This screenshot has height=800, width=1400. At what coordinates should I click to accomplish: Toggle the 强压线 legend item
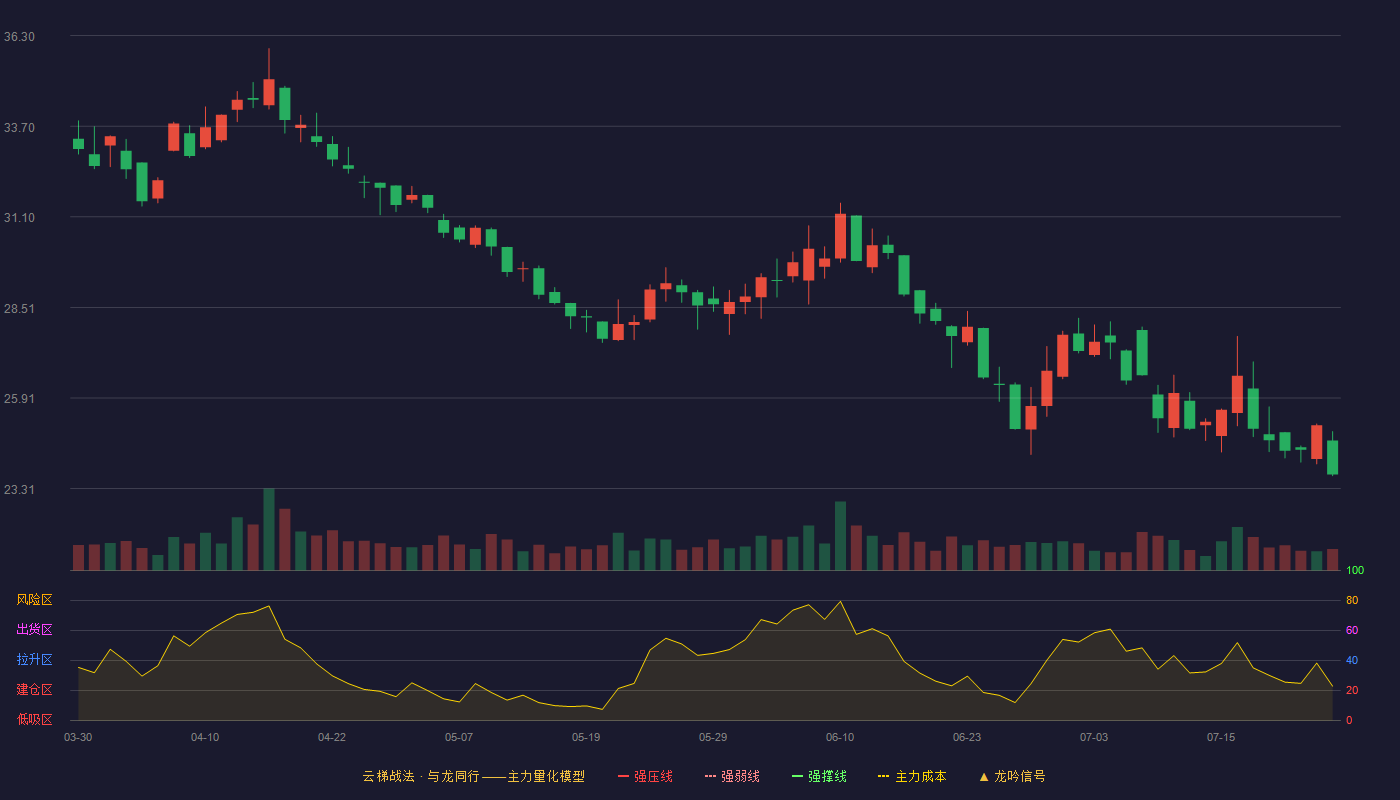pyautogui.click(x=645, y=776)
